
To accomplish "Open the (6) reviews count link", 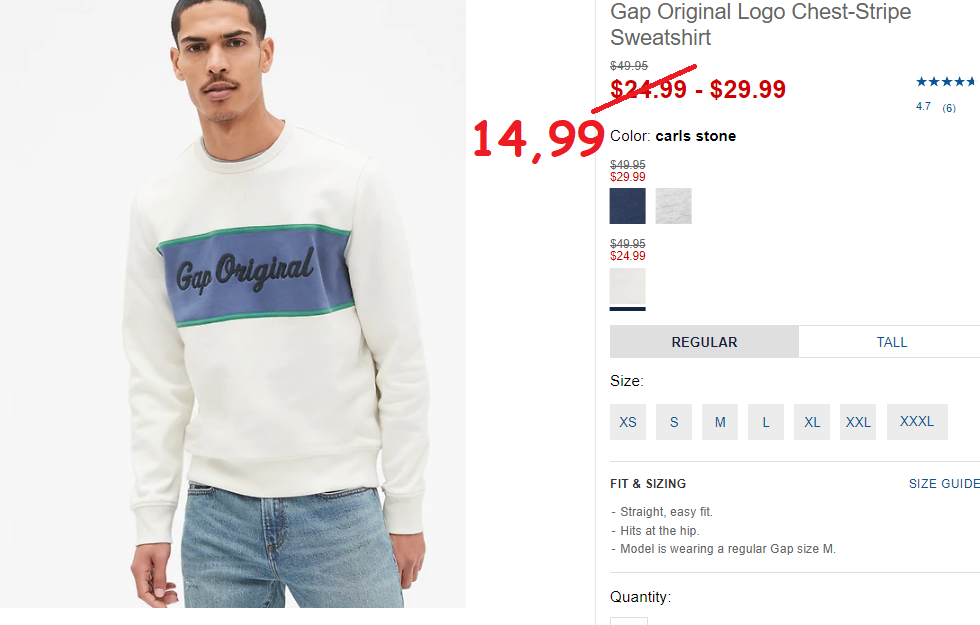I will pos(949,108).
